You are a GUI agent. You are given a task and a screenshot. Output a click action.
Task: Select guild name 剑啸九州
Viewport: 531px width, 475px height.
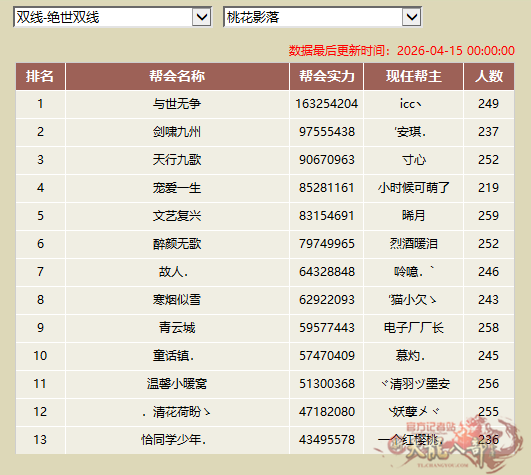coord(177,132)
